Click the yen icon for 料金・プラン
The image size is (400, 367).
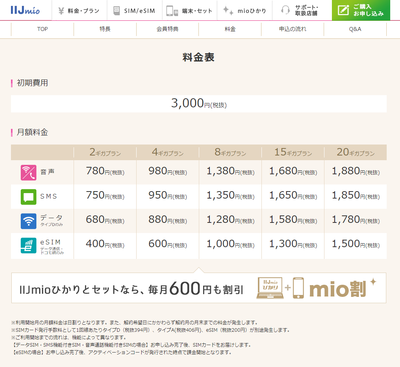coord(61,11)
